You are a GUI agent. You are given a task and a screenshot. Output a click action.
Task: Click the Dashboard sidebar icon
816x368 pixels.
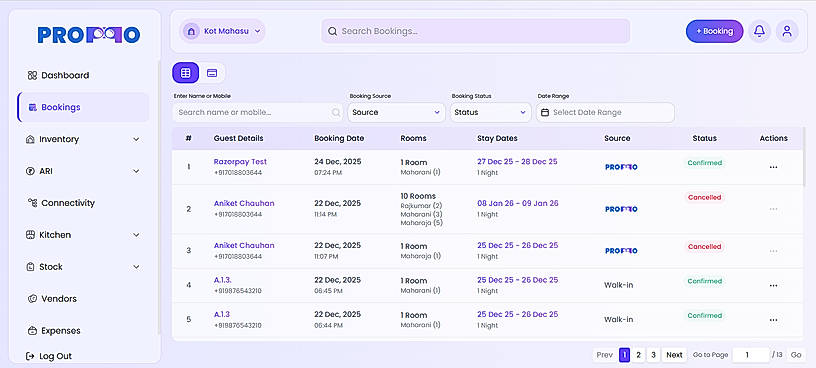coord(32,75)
